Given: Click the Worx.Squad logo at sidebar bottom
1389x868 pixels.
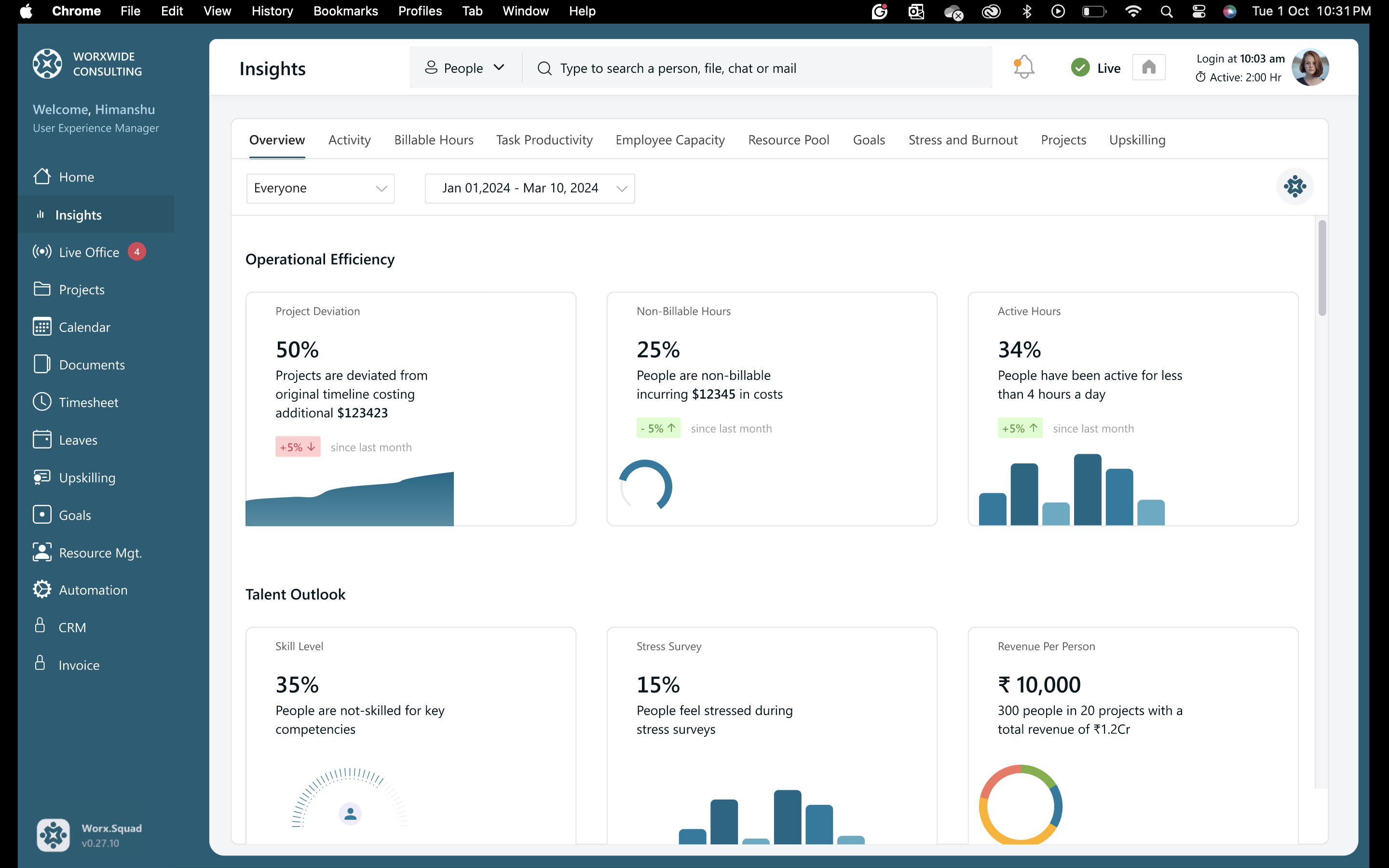Looking at the screenshot, I should coord(54,835).
